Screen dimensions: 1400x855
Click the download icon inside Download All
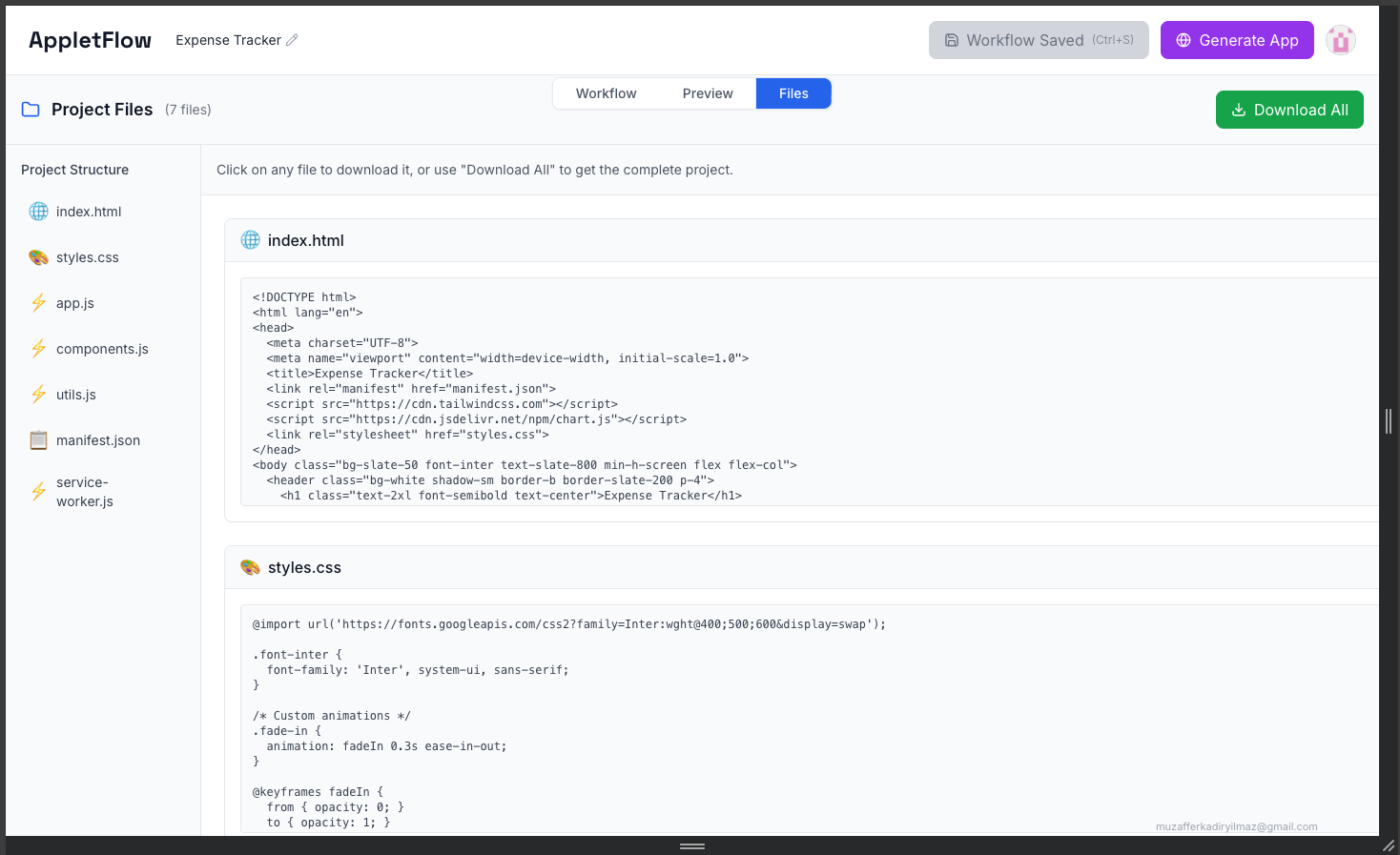click(1239, 109)
